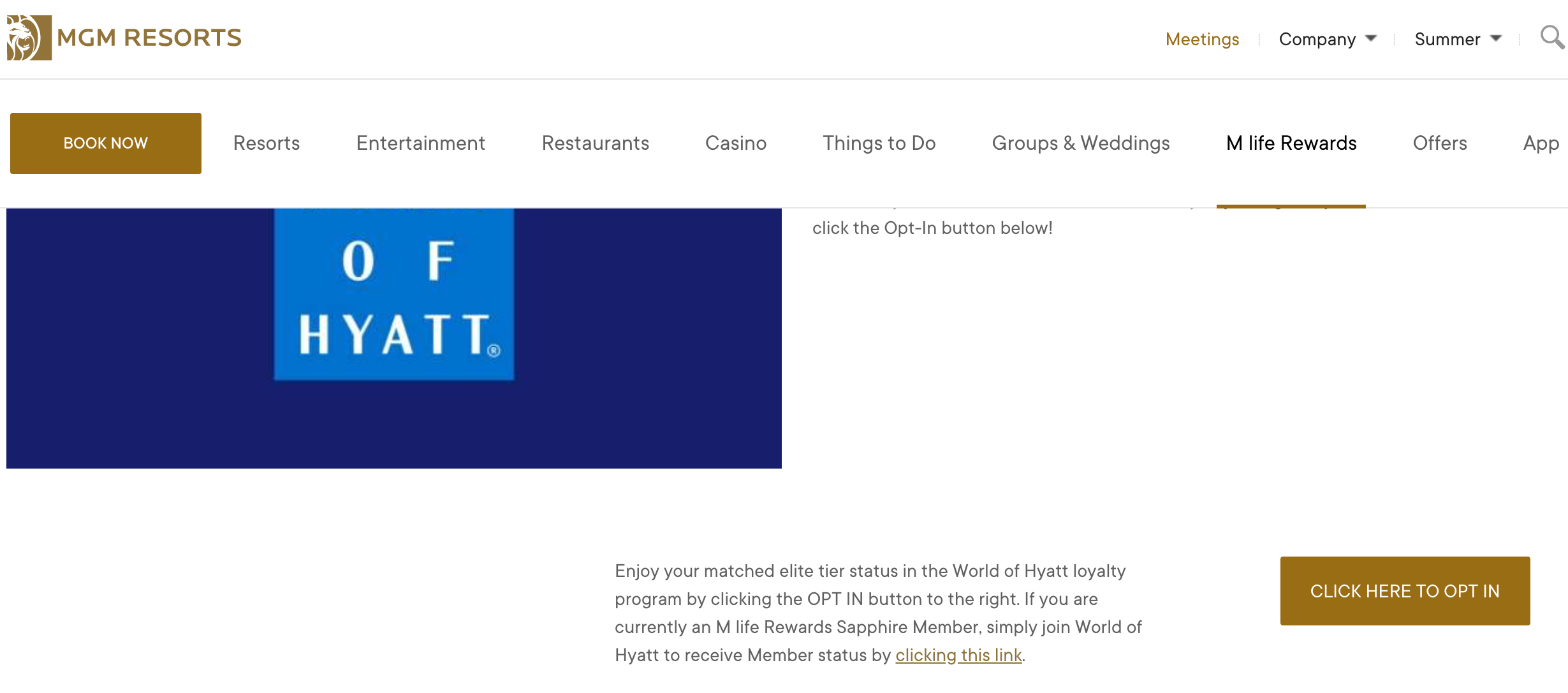This screenshot has width=1568, height=693.
Task: Go to the App menu item
Action: tap(1541, 143)
